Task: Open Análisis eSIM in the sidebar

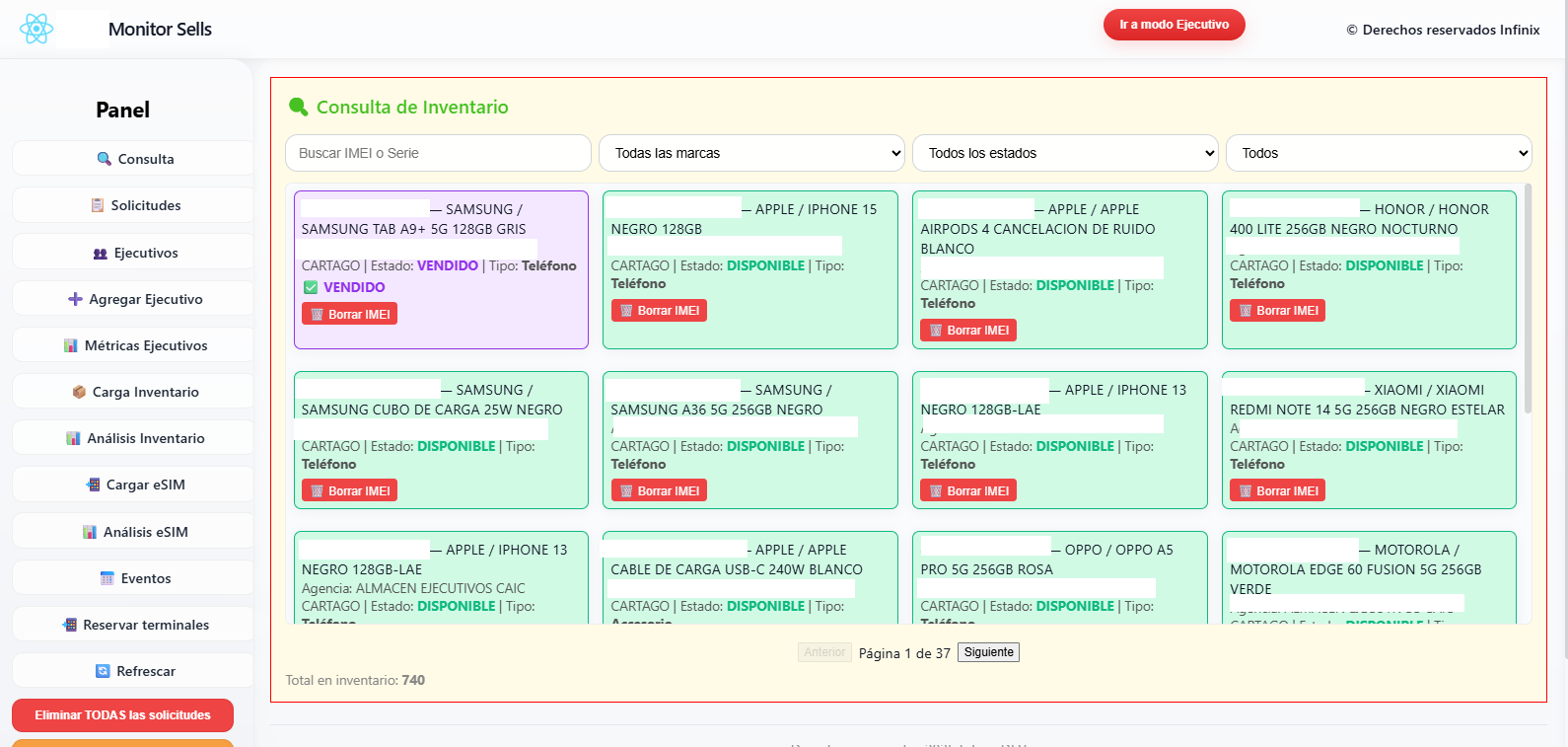Action: point(133,532)
